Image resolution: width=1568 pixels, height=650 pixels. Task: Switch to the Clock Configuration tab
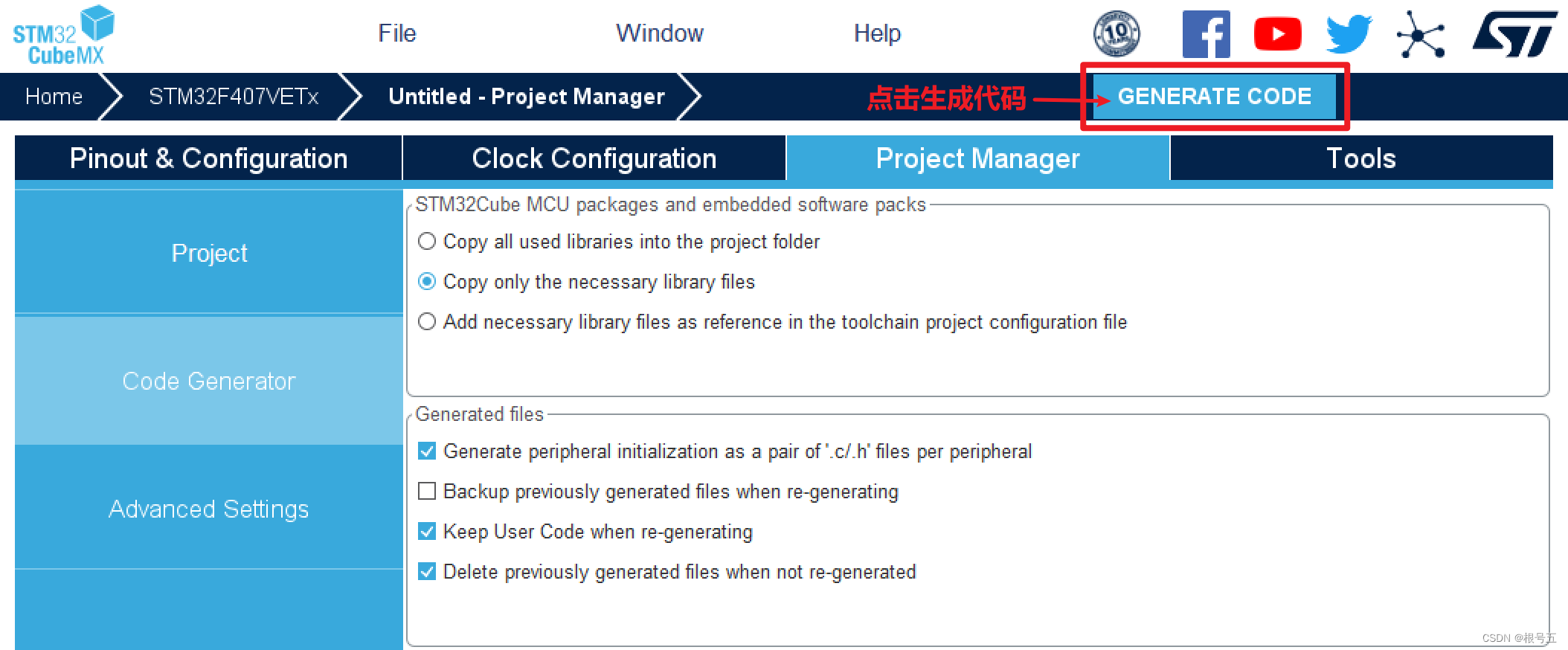(594, 158)
